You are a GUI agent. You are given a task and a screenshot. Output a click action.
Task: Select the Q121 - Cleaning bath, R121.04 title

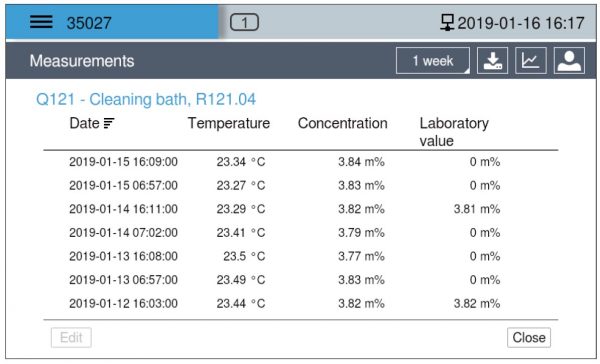click(x=146, y=100)
